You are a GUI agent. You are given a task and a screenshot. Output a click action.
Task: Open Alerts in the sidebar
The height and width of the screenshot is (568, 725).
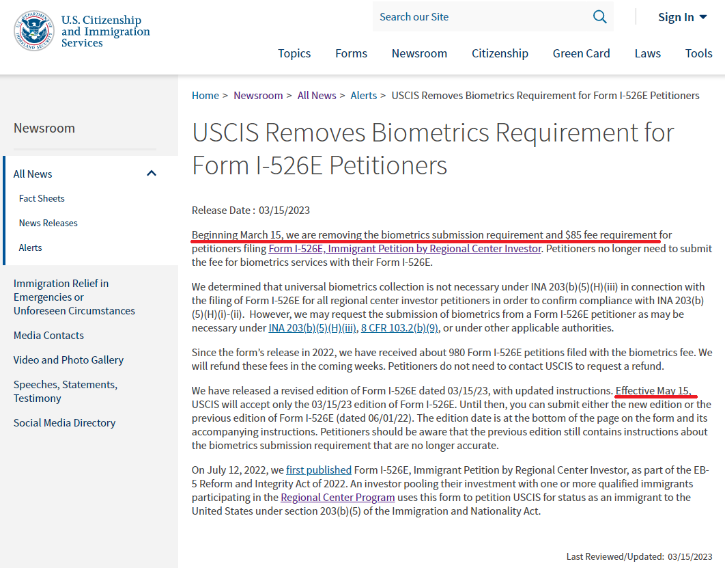click(x=31, y=247)
